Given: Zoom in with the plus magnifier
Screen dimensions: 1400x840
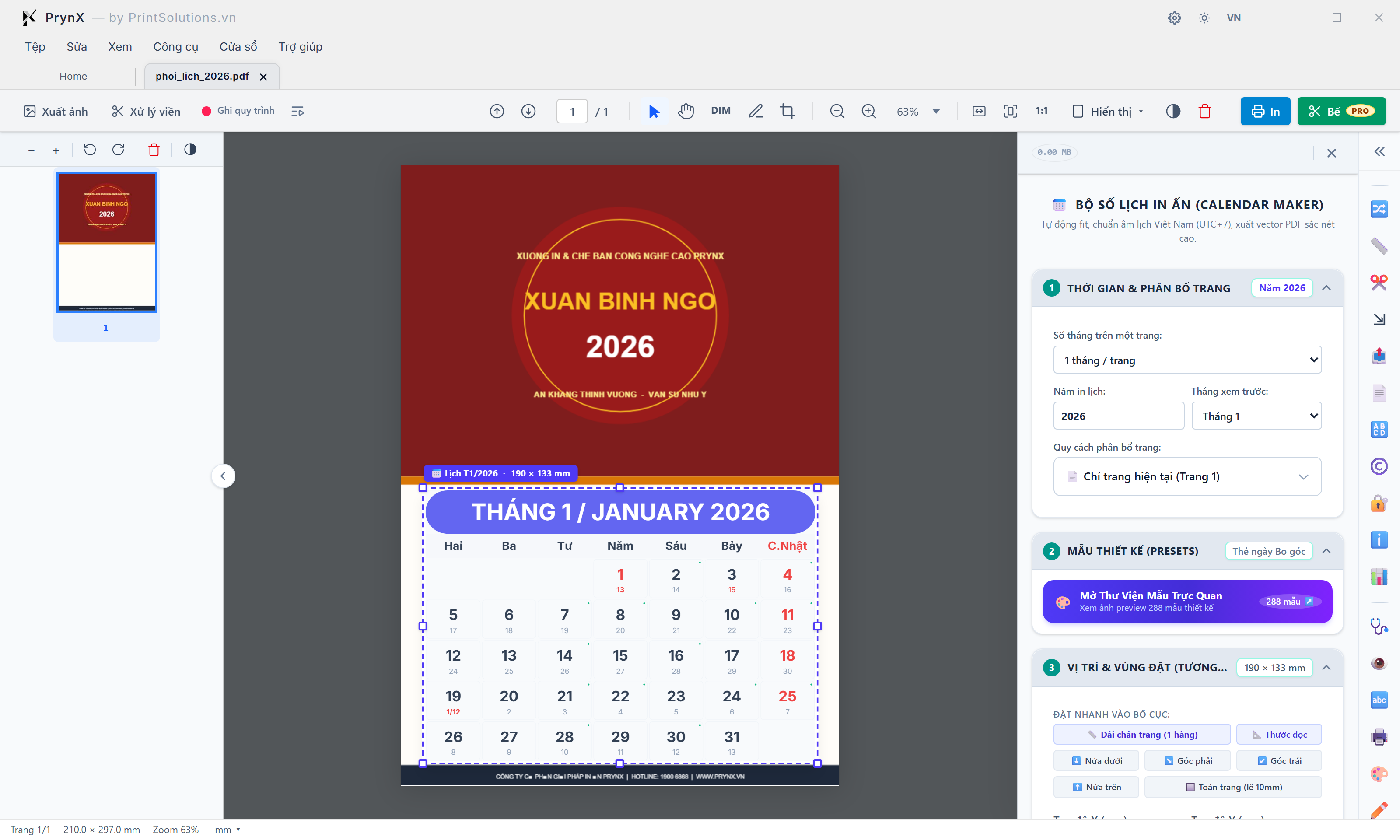Looking at the screenshot, I should [x=868, y=111].
